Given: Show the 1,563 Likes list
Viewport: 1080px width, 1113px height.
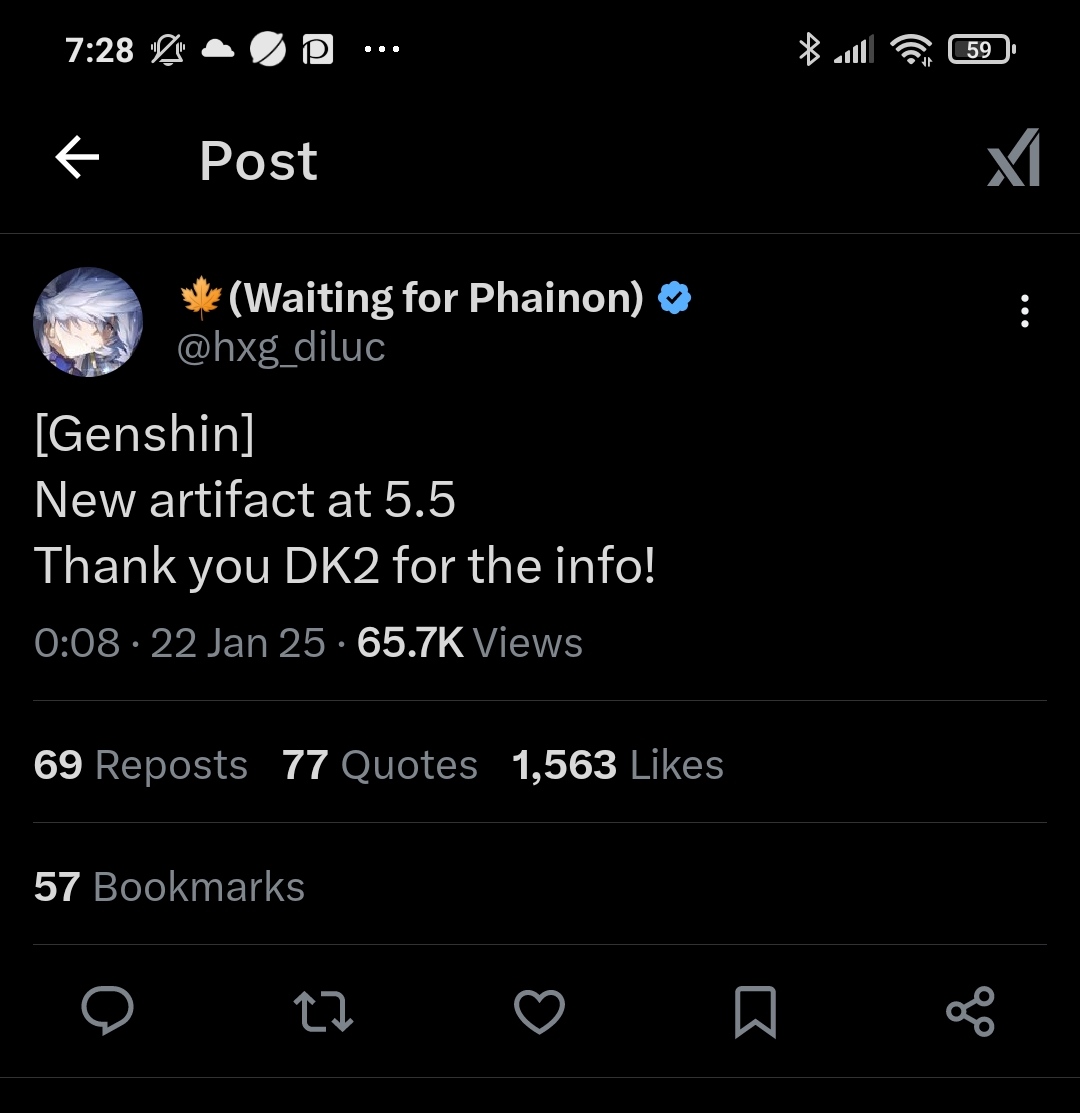Looking at the screenshot, I should 617,765.
